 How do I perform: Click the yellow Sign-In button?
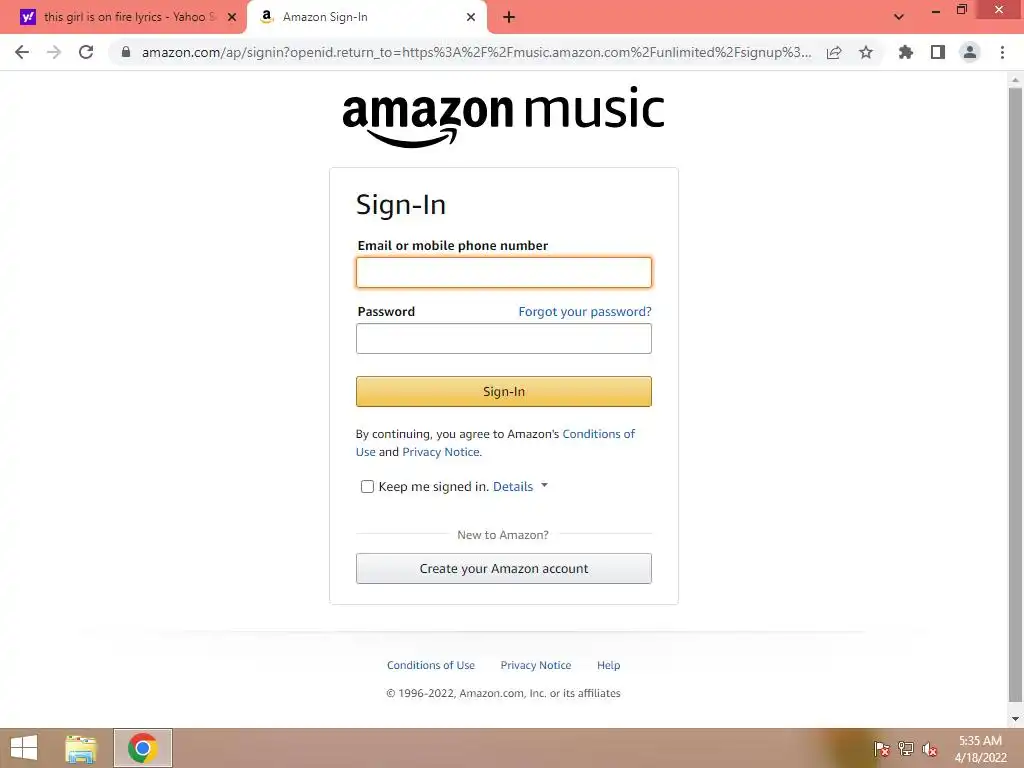tap(504, 391)
